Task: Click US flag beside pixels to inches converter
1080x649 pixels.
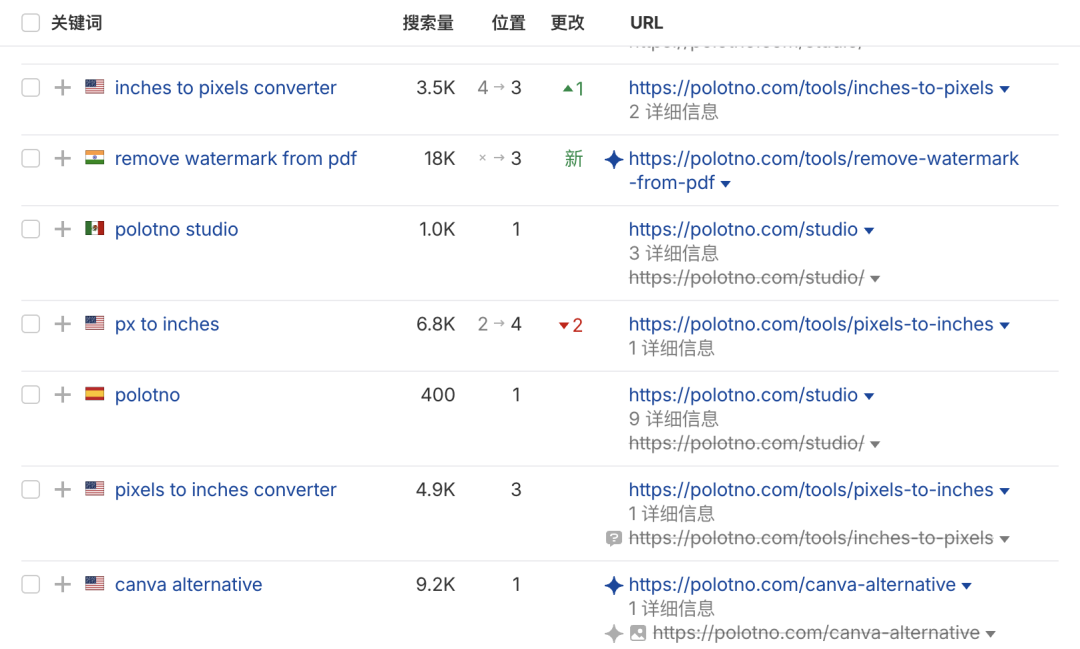Action: (94, 488)
